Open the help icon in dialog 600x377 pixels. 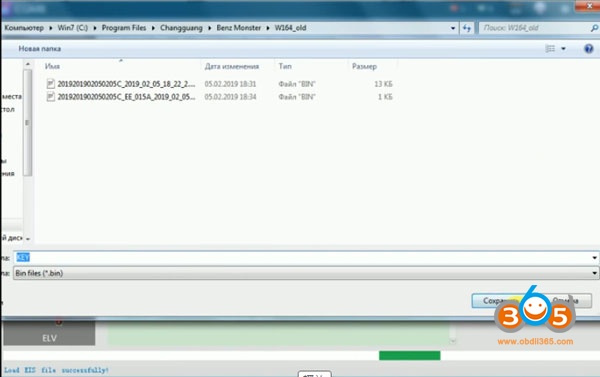point(589,49)
